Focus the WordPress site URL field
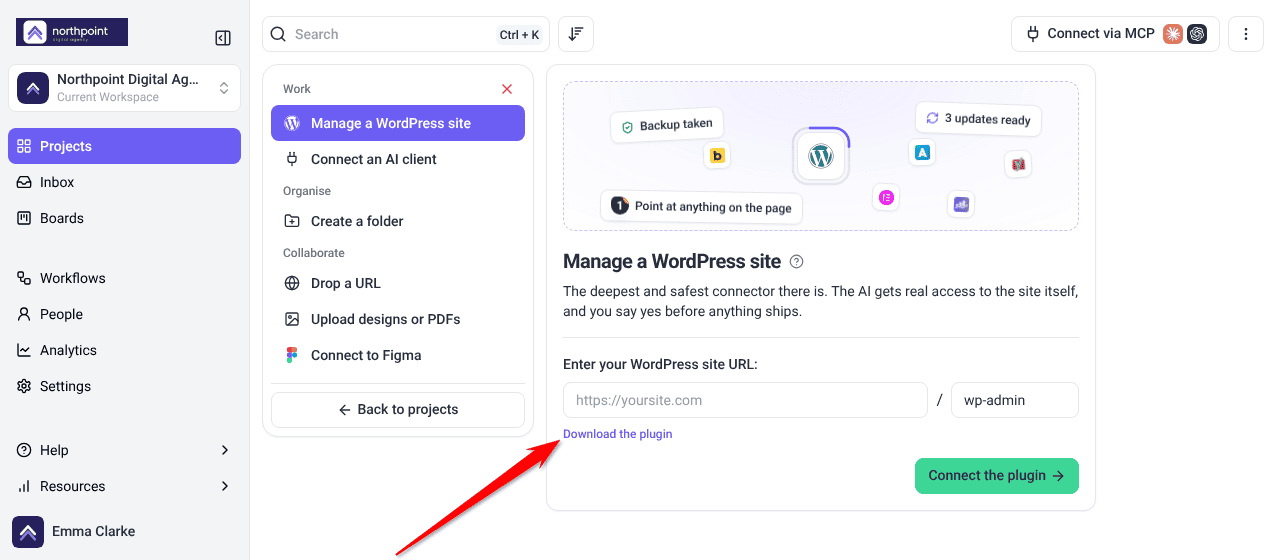This screenshot has width=1280, height=560. pyautogui.click(x=745, y=400)
